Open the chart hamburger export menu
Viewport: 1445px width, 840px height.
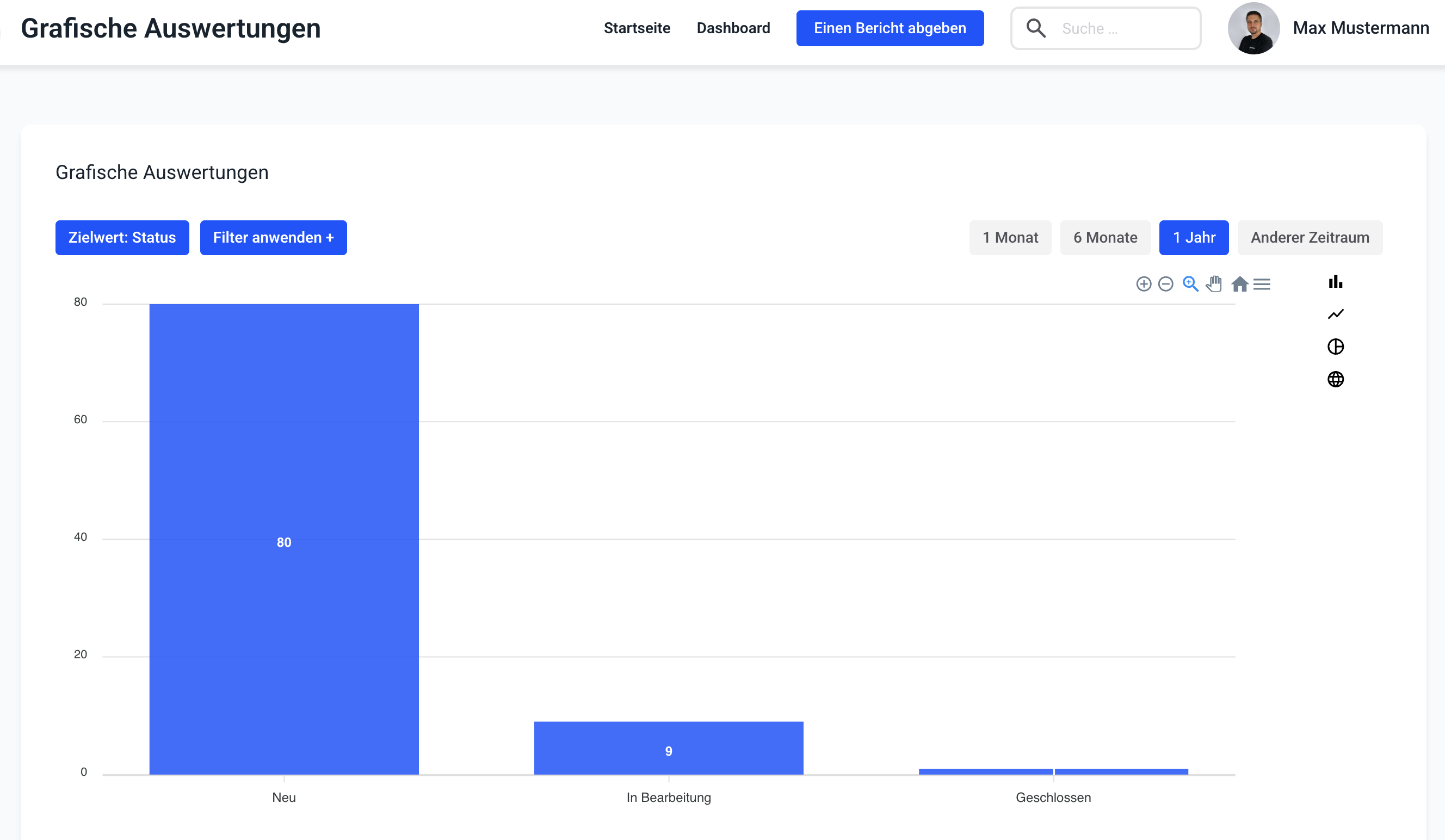1262,284
